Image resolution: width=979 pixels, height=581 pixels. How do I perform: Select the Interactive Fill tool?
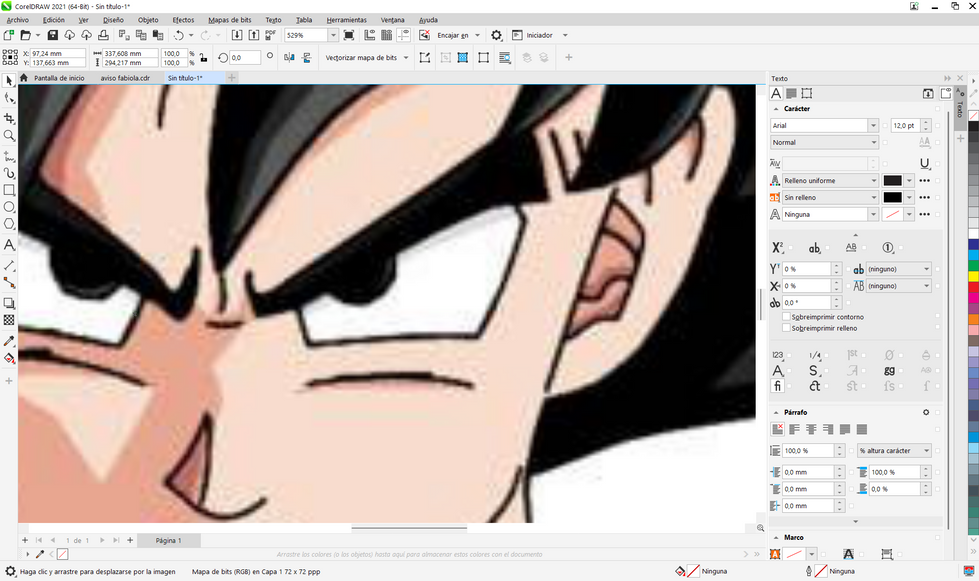tap(9, 358)
